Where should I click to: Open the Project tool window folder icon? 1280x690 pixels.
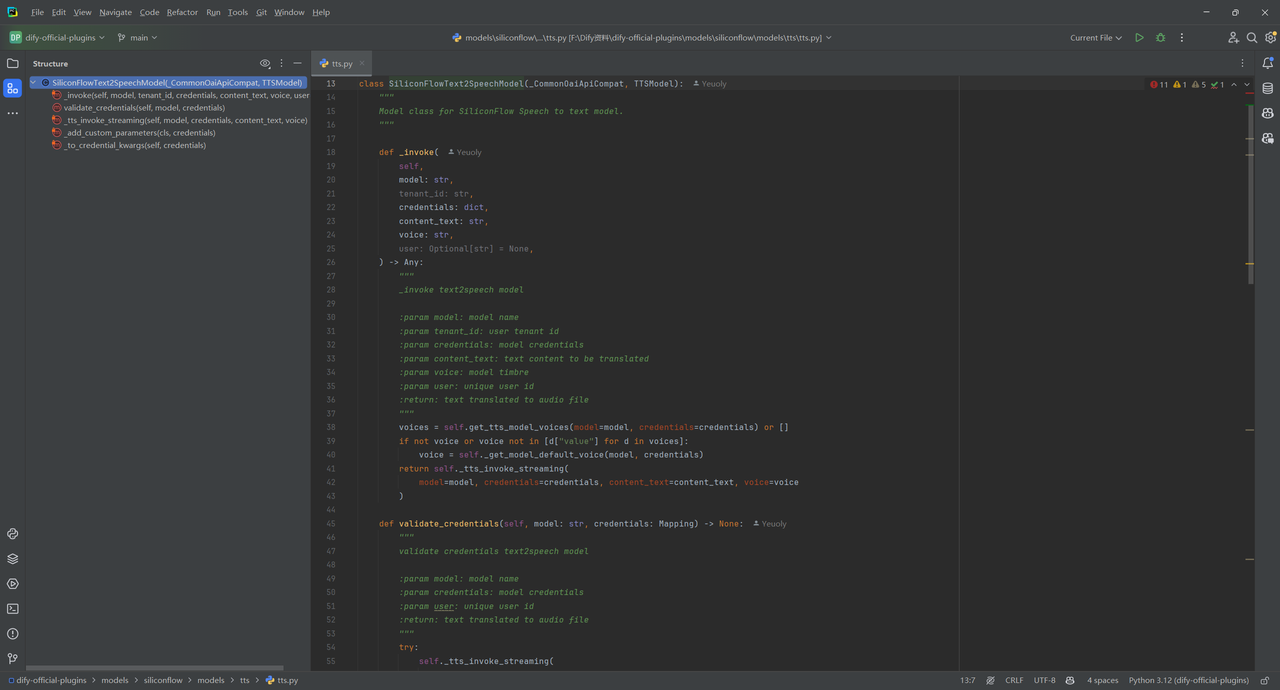point(13,63)
